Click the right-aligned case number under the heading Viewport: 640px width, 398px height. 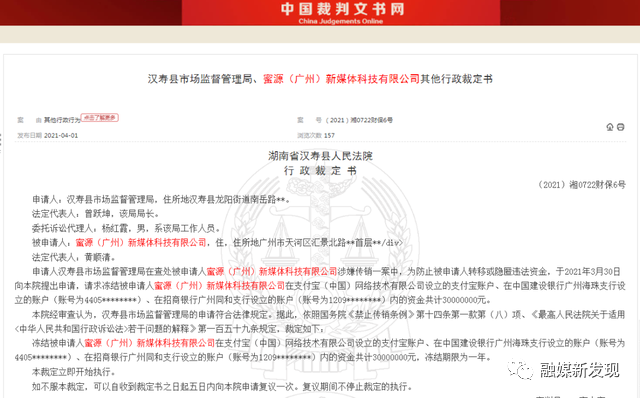(x=582, y=185)
